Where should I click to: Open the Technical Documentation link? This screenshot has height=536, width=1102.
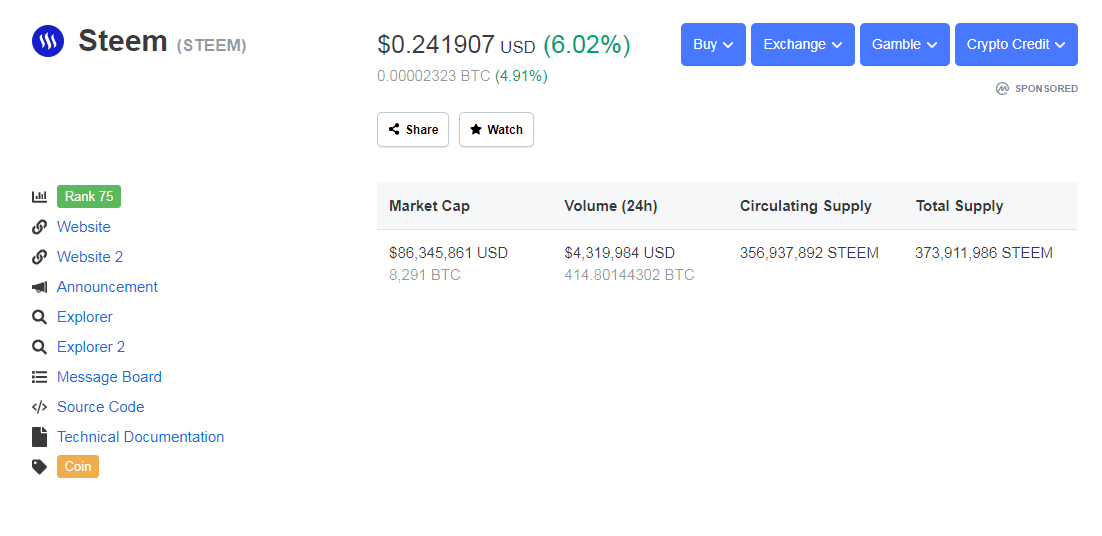click(x=141, y=437)
